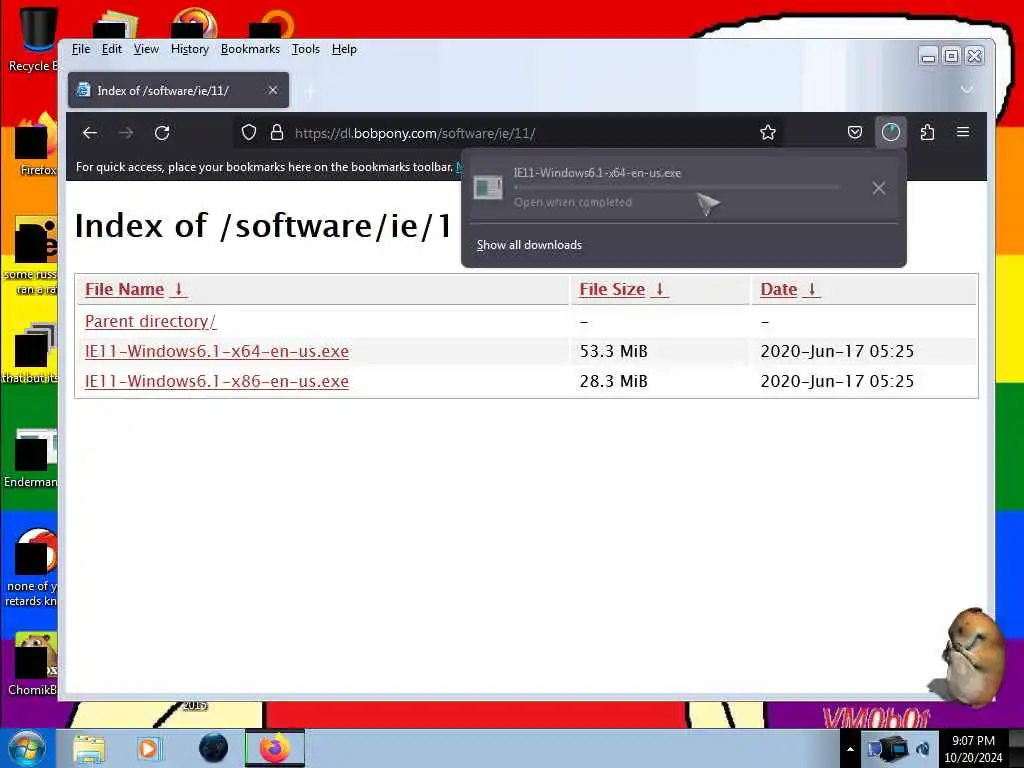Open the Bookmarks menu
1024x768 pixels.
pos(250,49)
